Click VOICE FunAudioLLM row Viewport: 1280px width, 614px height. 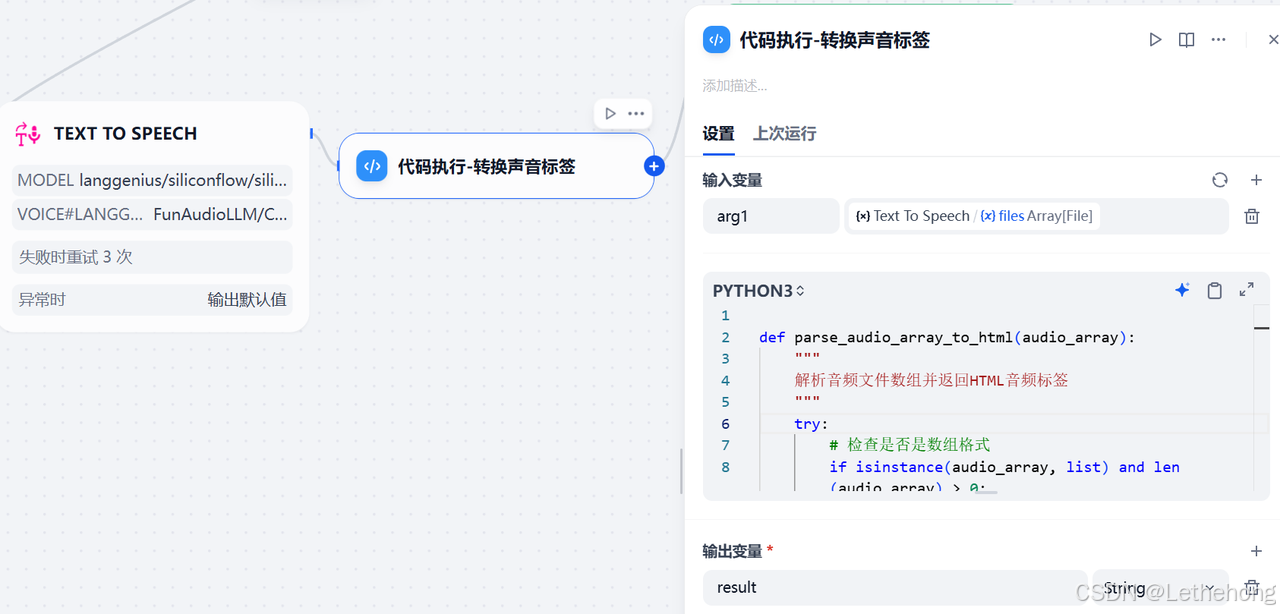[x=152, y=214]
